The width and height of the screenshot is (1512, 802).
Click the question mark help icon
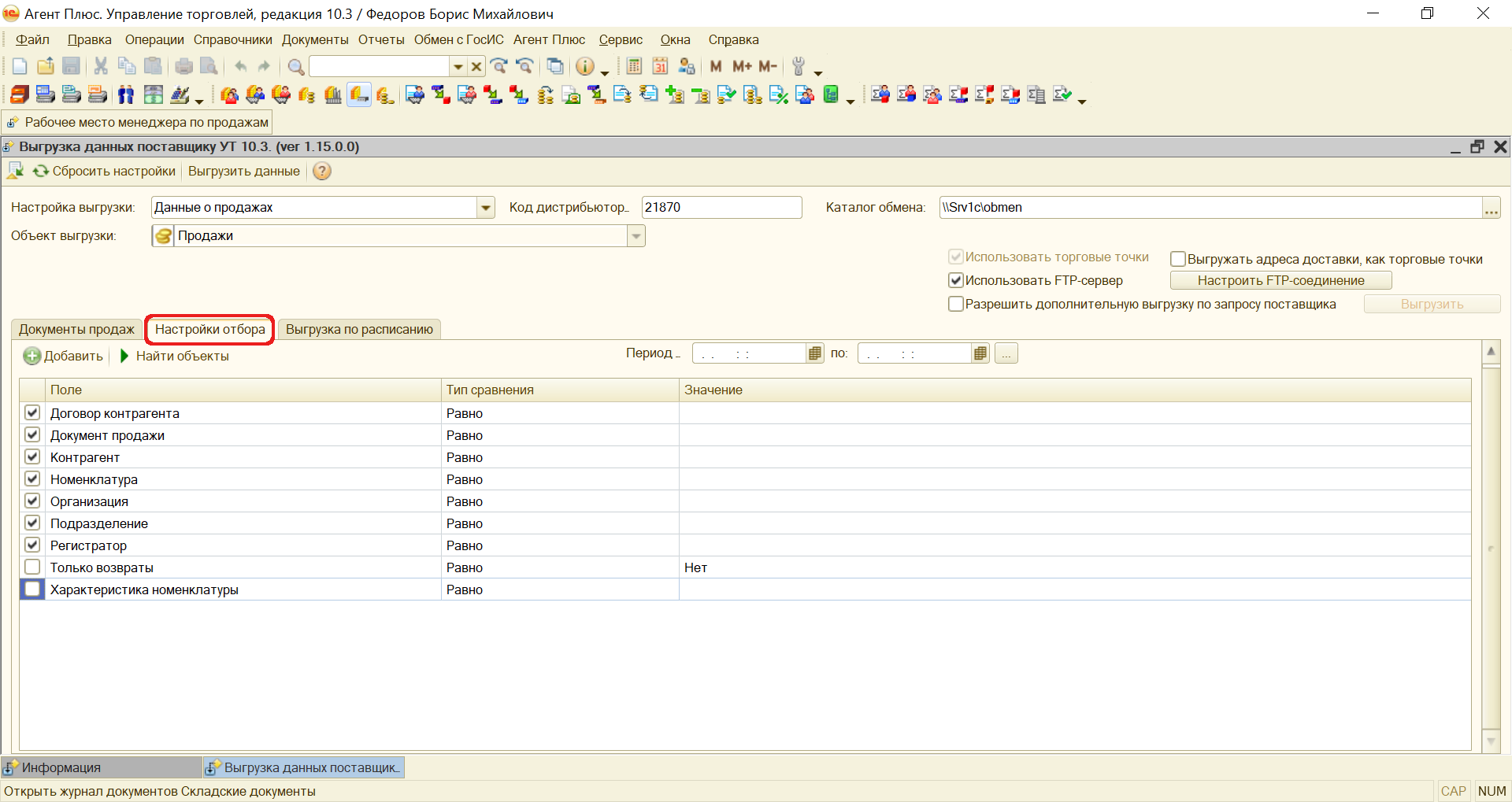click(322, 172)
